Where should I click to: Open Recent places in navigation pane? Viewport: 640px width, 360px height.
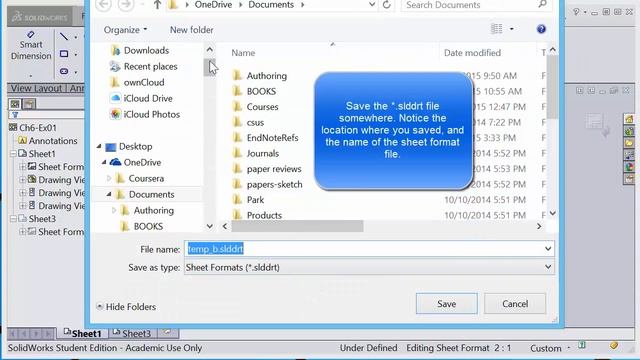143,66
